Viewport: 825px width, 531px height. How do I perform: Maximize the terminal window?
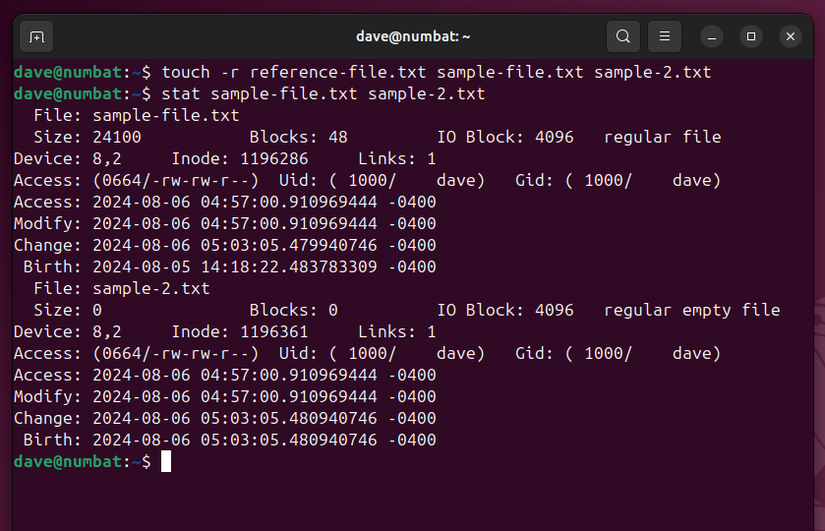click(x=751, y=37)
